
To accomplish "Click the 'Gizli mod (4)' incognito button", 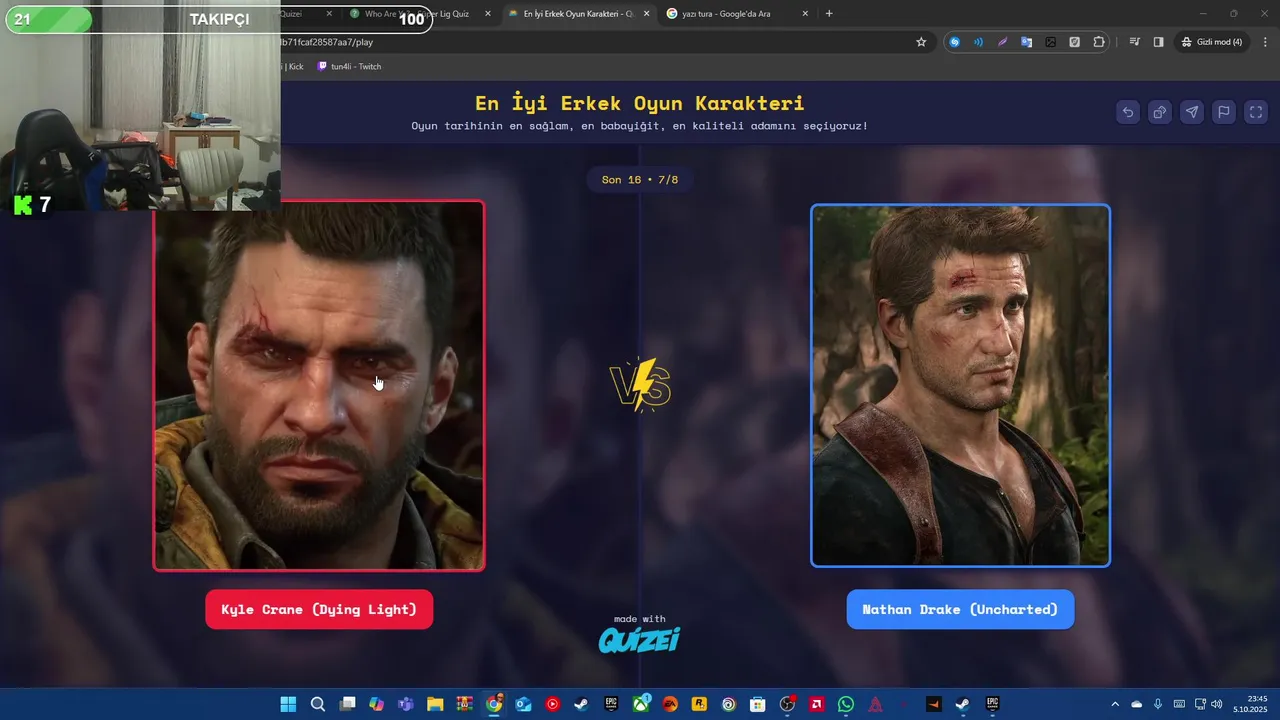I will click(1212, 42).
